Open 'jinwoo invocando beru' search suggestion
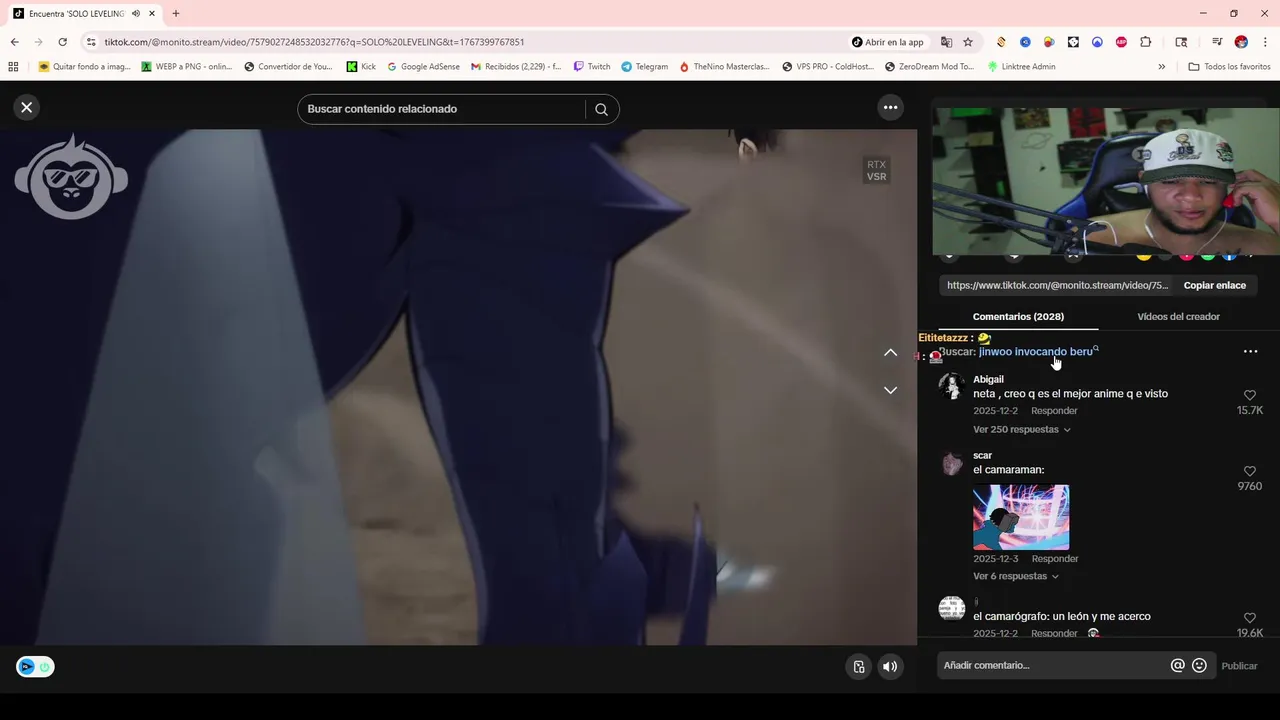1280x720 pixels. click(x=1036, y=352)
